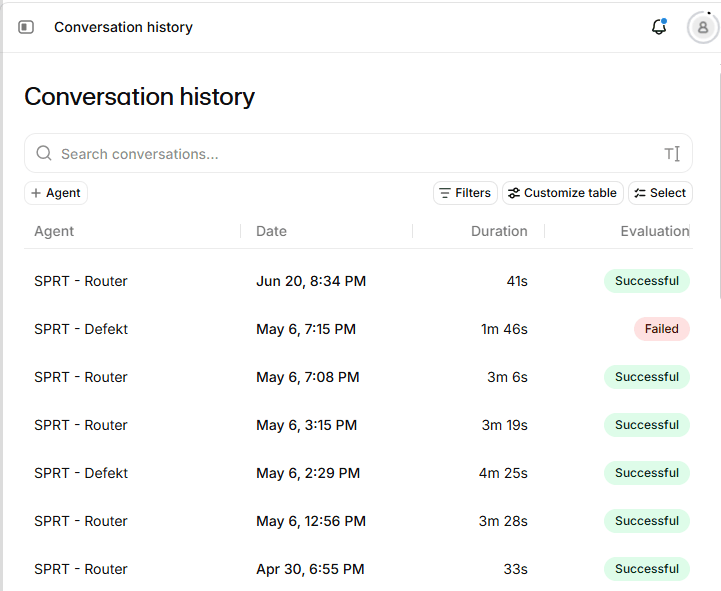Click Successful badge for 4m 25s row

[x=647, y=473]
